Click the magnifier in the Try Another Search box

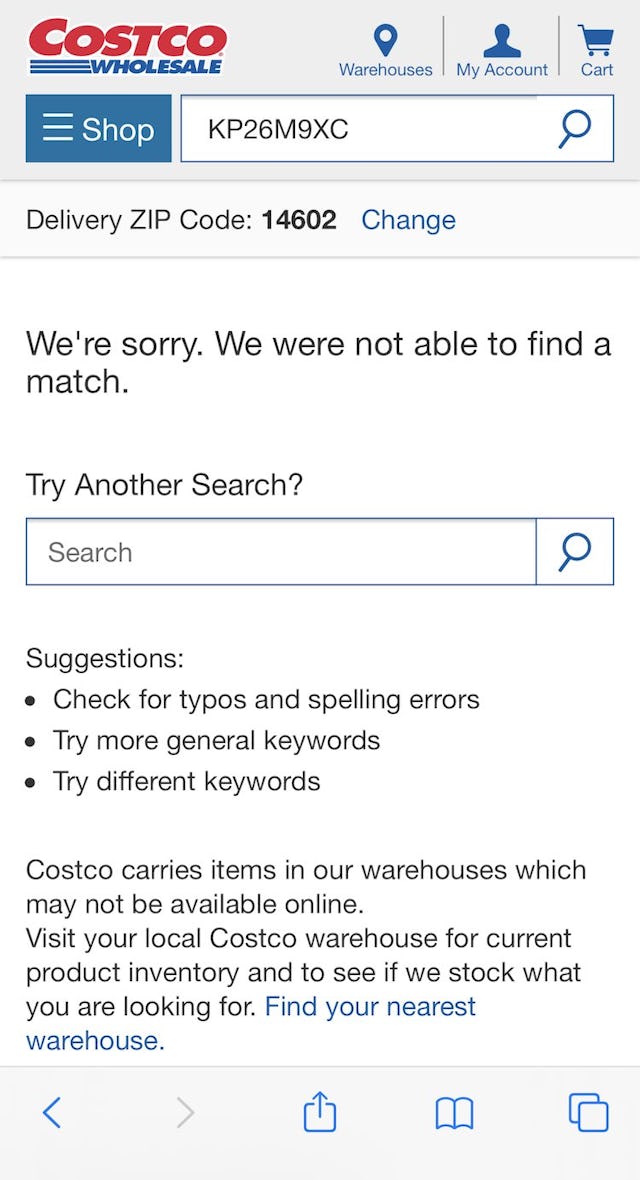(x=575, y=551)
